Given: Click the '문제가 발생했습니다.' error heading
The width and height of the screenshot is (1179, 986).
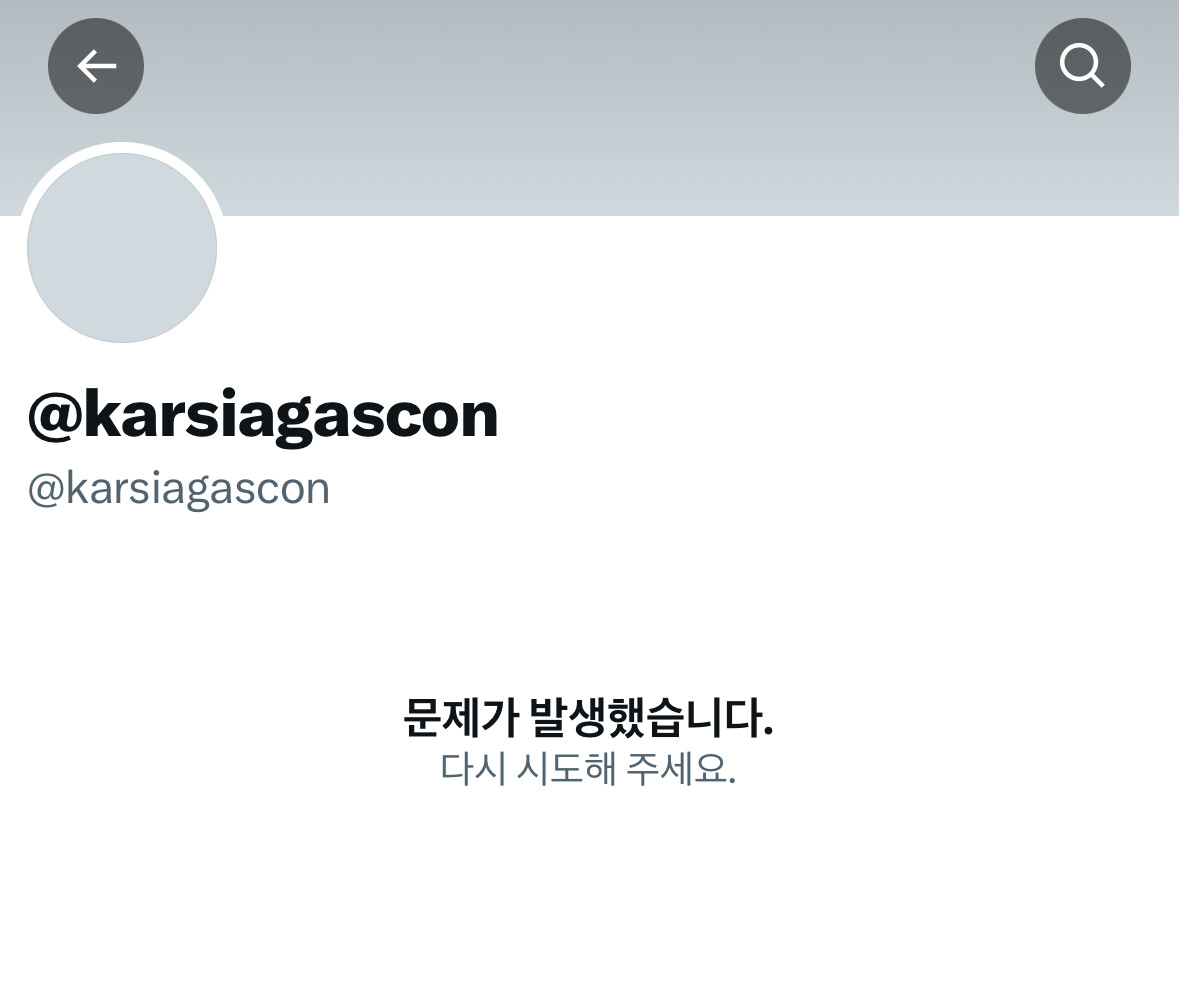Looking at the screenshot, I should pyautogui.click(x=589, y=717).
